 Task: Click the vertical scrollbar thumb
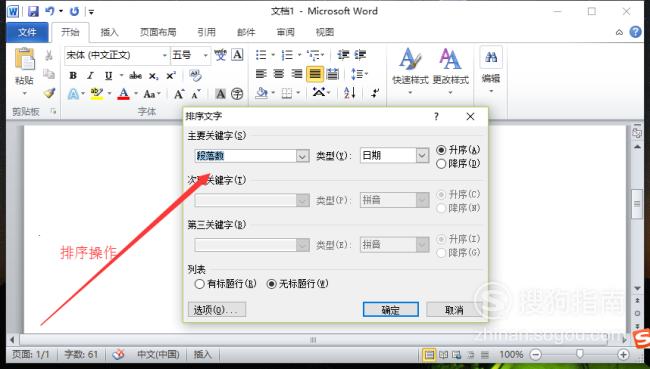637,204
